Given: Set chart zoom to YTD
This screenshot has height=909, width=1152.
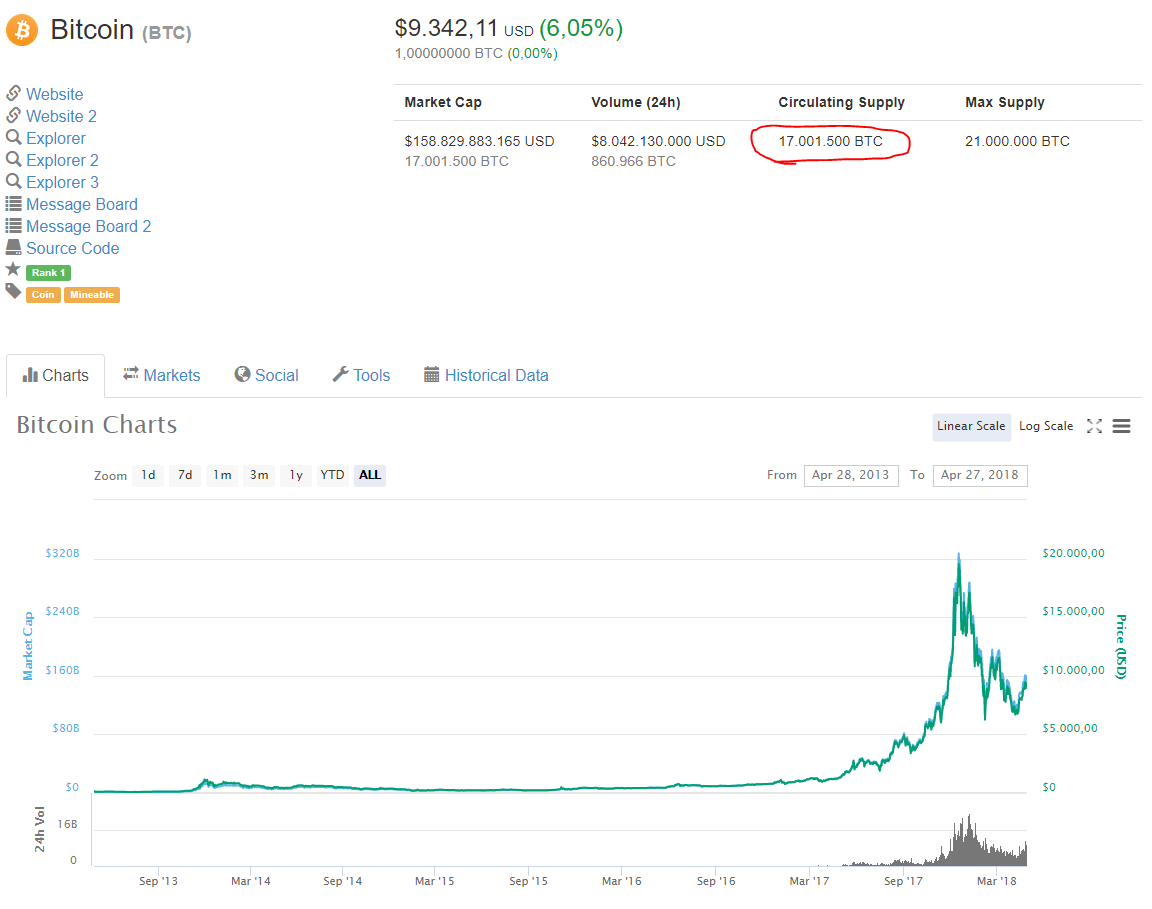Looking at the screenshot, I should (332, 475).
